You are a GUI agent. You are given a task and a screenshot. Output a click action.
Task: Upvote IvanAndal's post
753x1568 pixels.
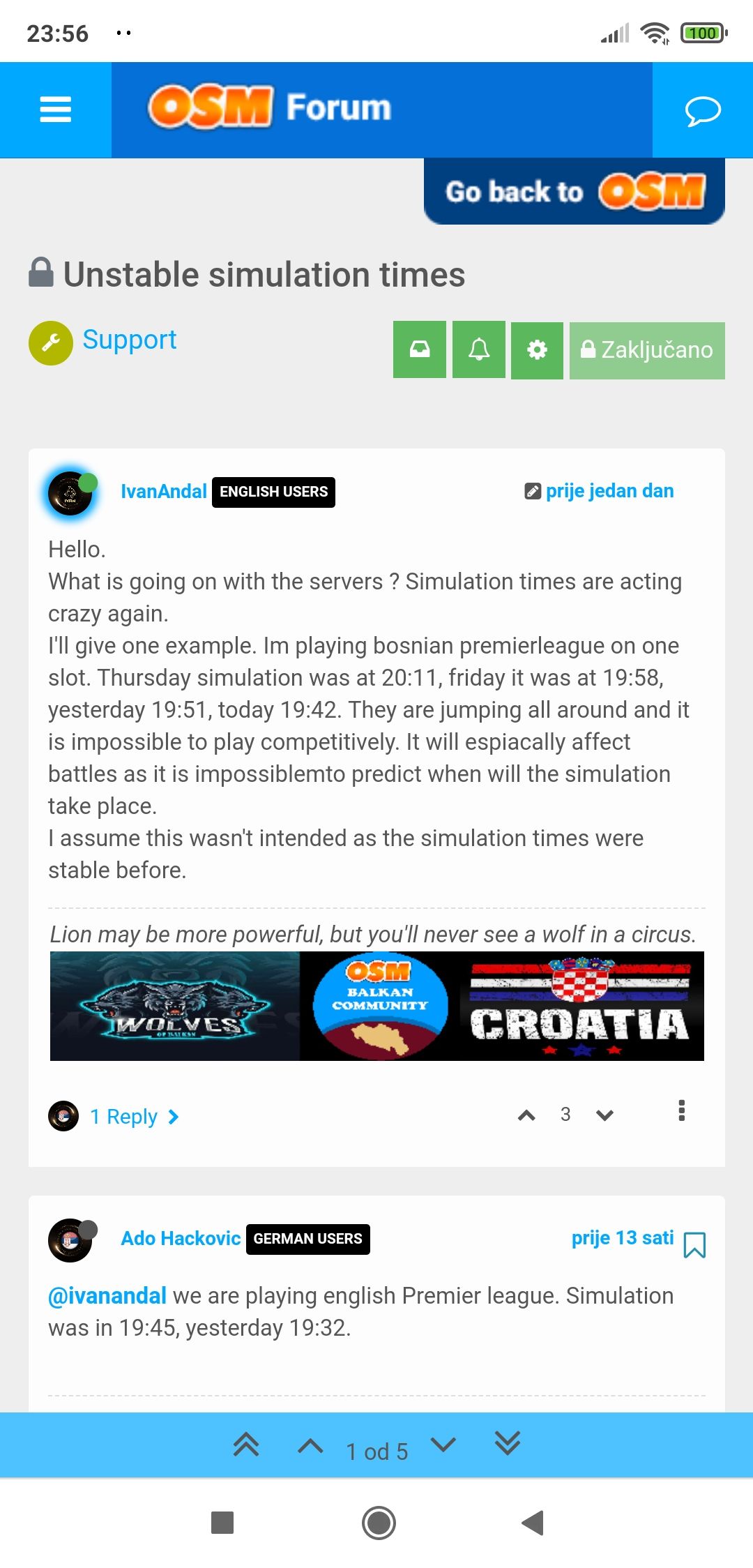[526, 1115]
